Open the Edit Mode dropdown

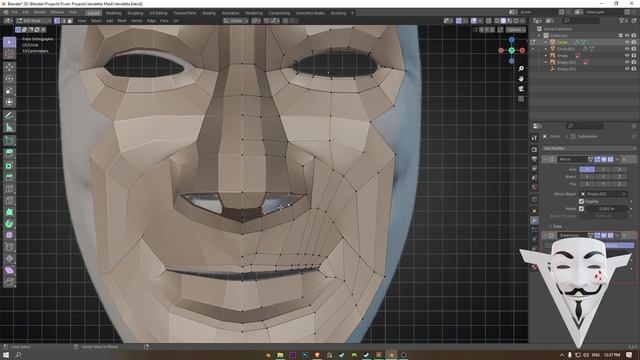coord(33,20)
